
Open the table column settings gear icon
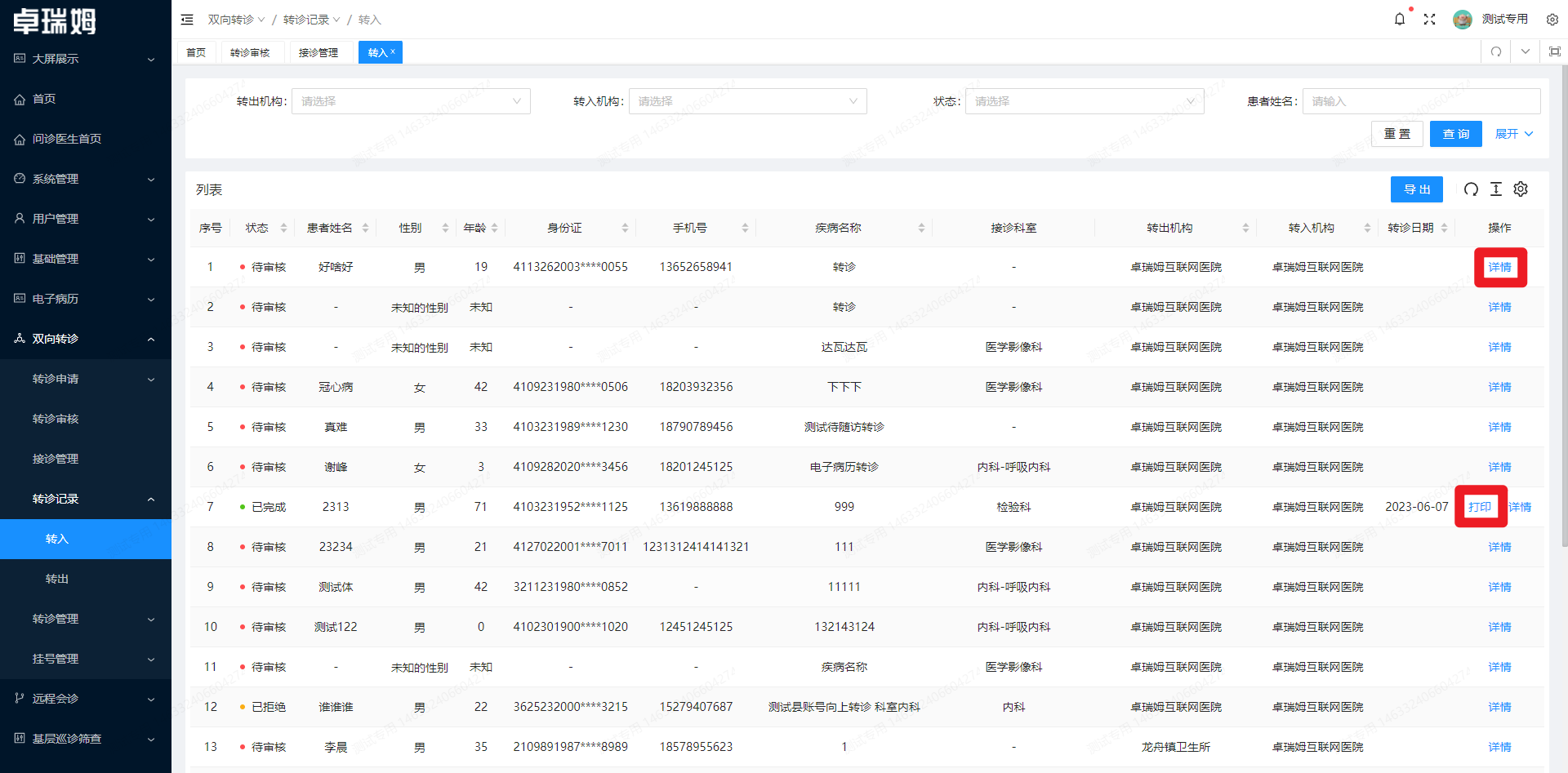pos(1521,189)
